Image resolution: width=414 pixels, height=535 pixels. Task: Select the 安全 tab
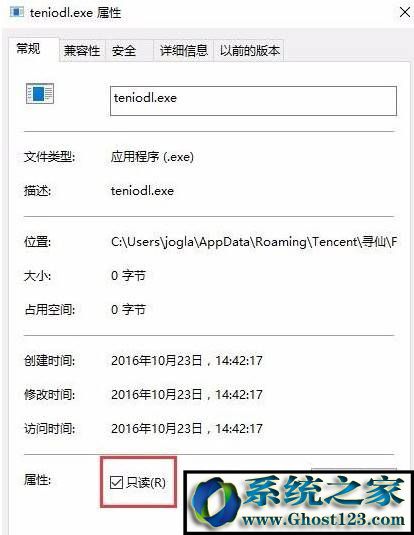point(124,50)
